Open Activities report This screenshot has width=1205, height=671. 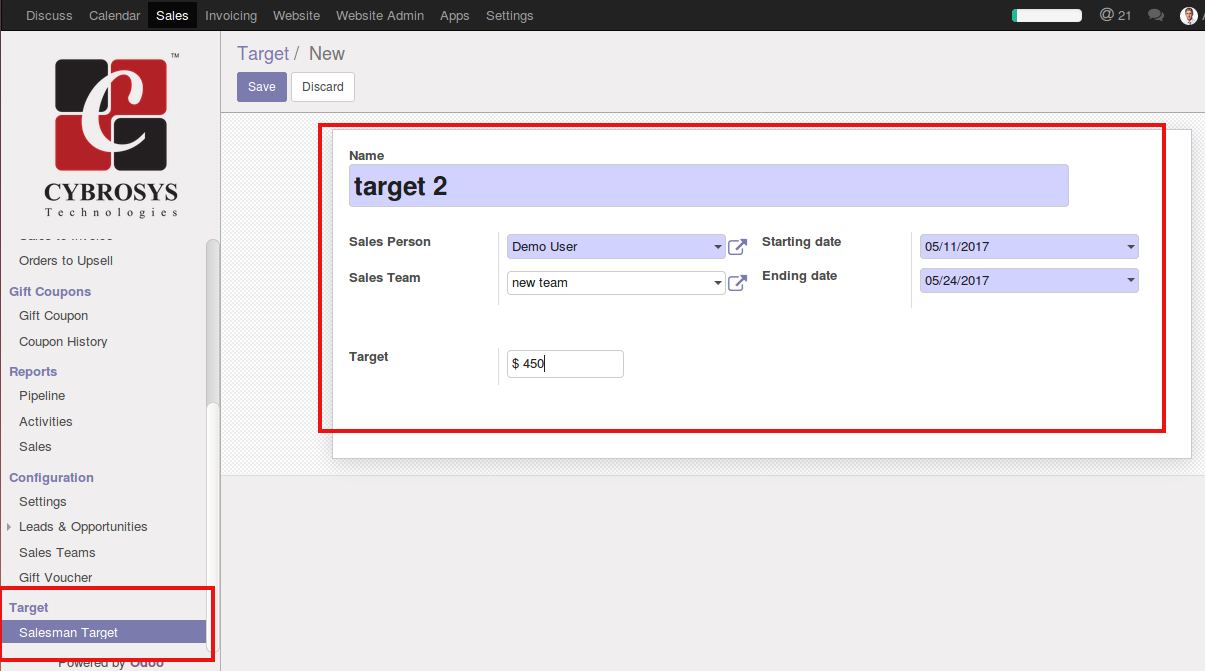(46, 422)
